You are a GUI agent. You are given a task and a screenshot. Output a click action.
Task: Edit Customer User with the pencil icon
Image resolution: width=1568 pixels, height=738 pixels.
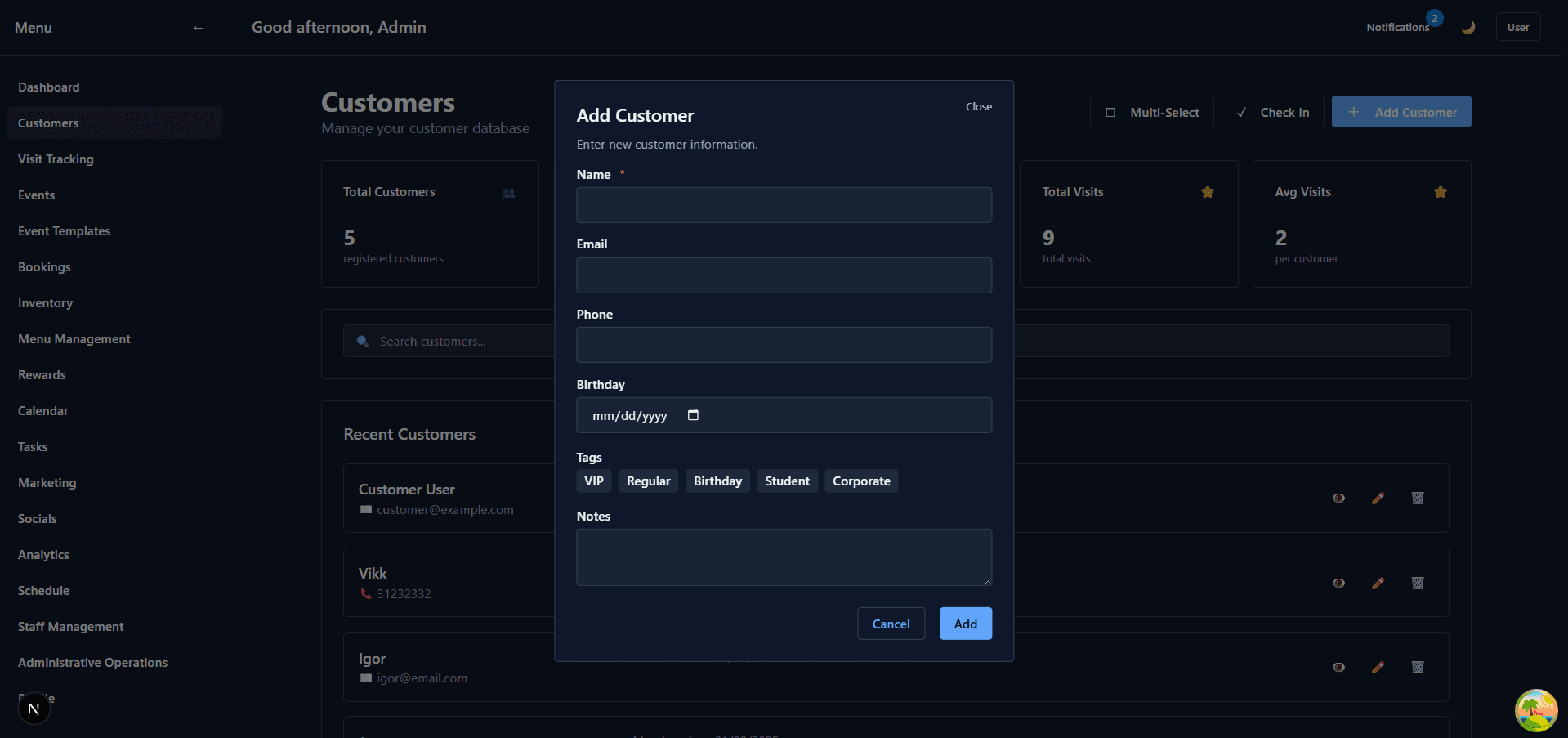tap(1378, 499)
